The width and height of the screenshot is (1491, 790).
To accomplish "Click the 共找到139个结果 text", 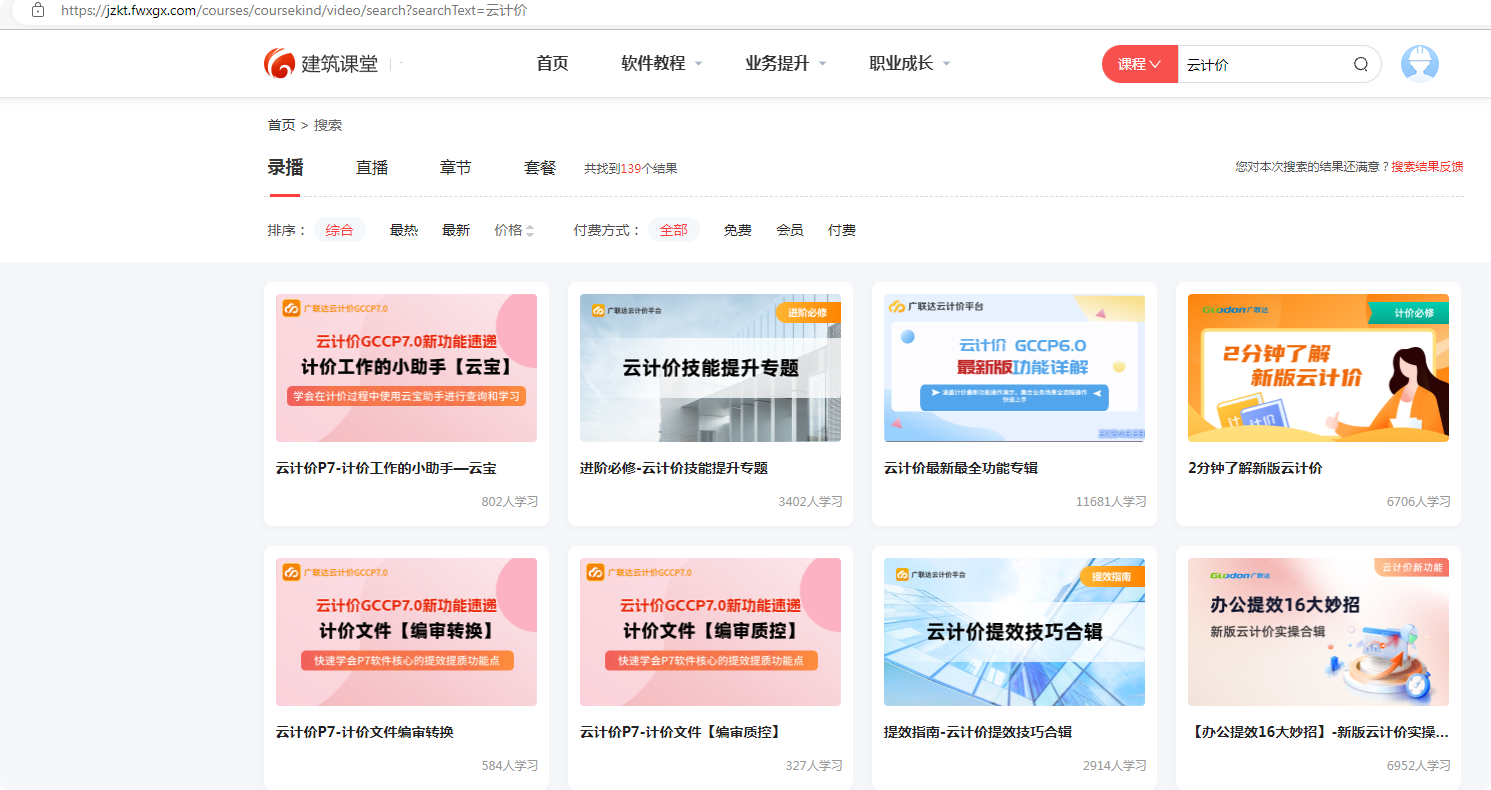I will 631,169.
